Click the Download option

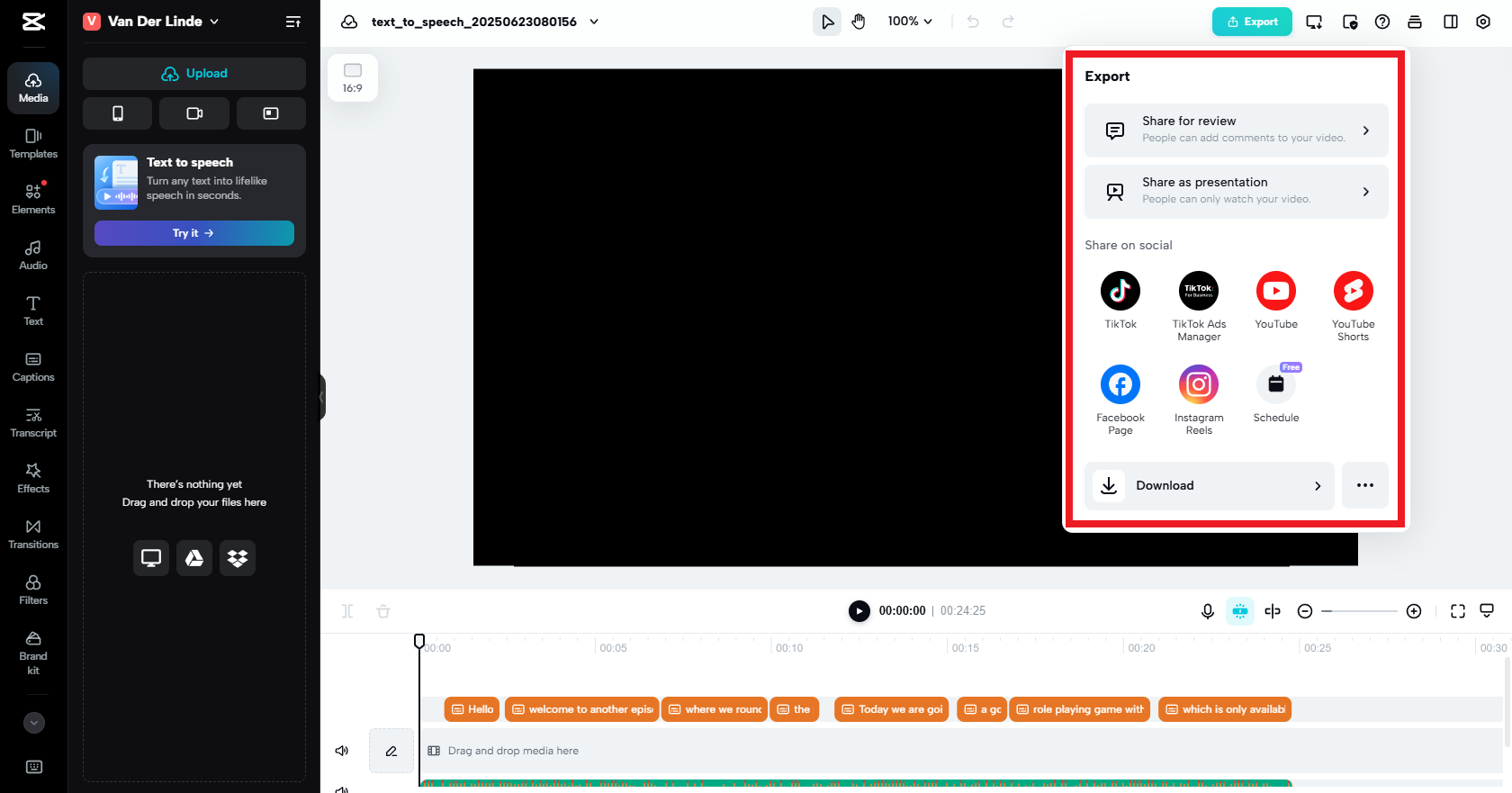tap(1209, 486)
